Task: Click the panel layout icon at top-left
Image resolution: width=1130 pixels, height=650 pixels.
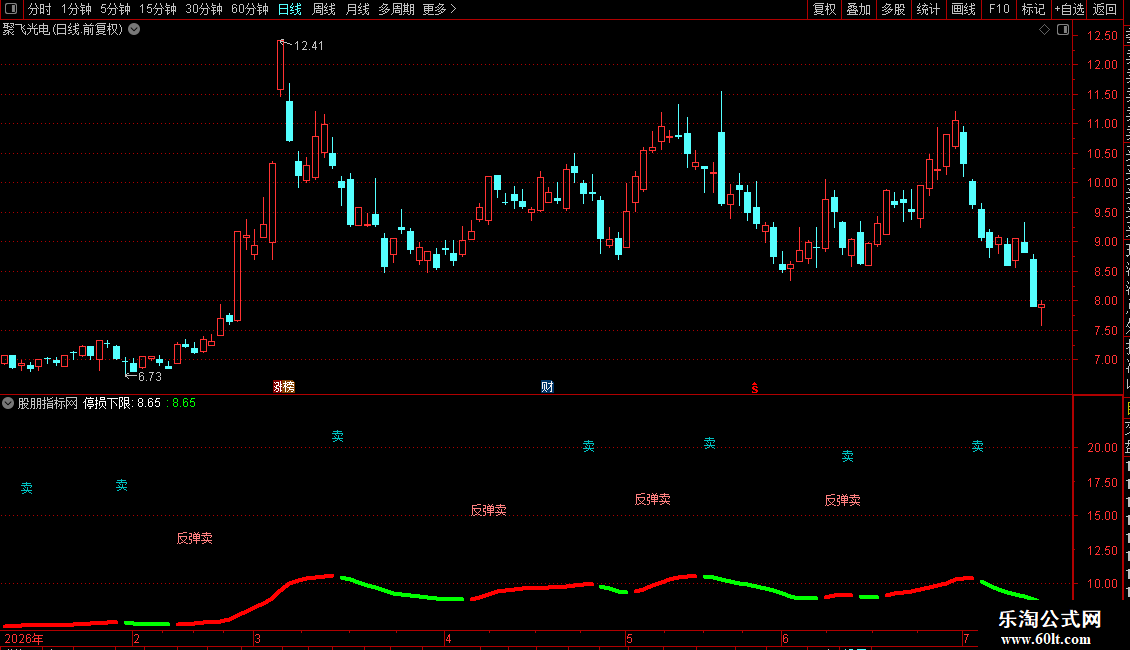Action: [11, 9]
